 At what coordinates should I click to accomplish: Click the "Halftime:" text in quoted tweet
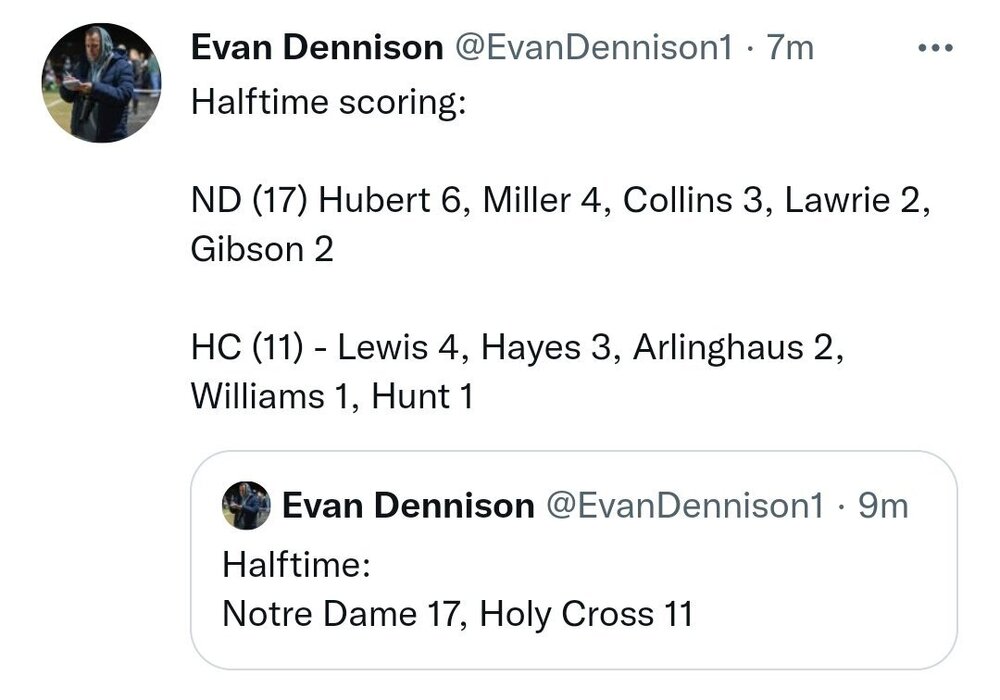coord(297,565)
